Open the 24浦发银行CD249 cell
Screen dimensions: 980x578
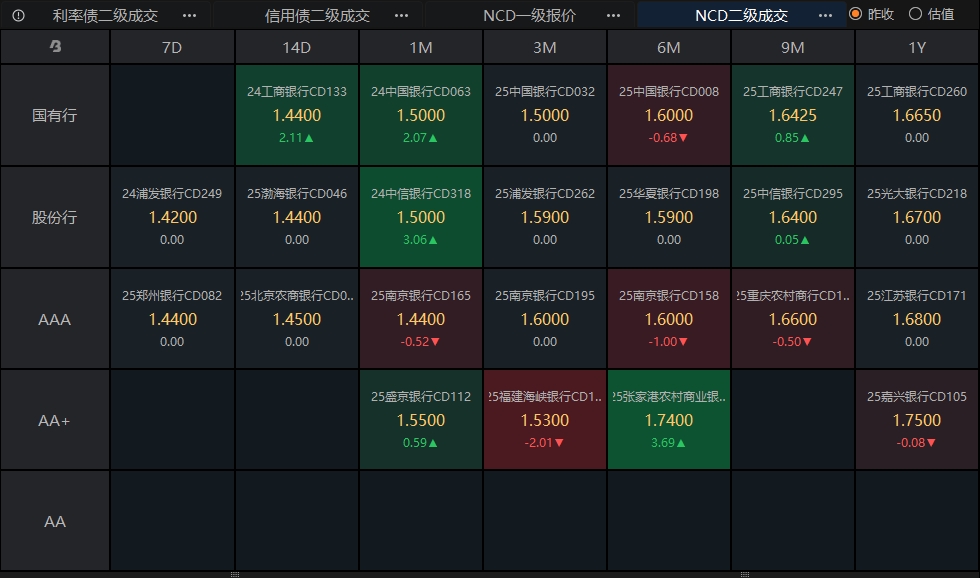pos(172,217)
